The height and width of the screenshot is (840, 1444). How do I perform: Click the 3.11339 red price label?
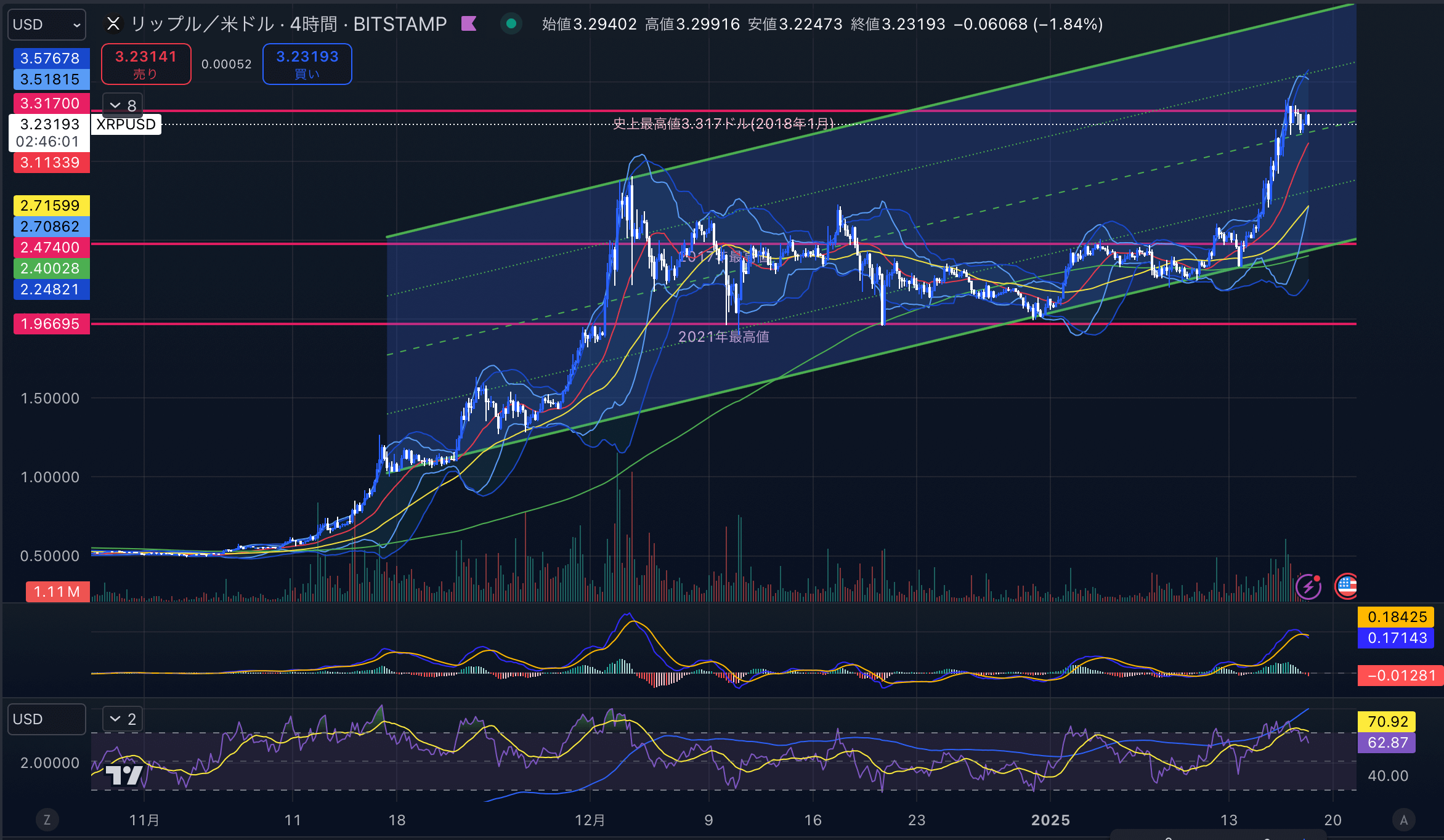(x=52, y=163)
